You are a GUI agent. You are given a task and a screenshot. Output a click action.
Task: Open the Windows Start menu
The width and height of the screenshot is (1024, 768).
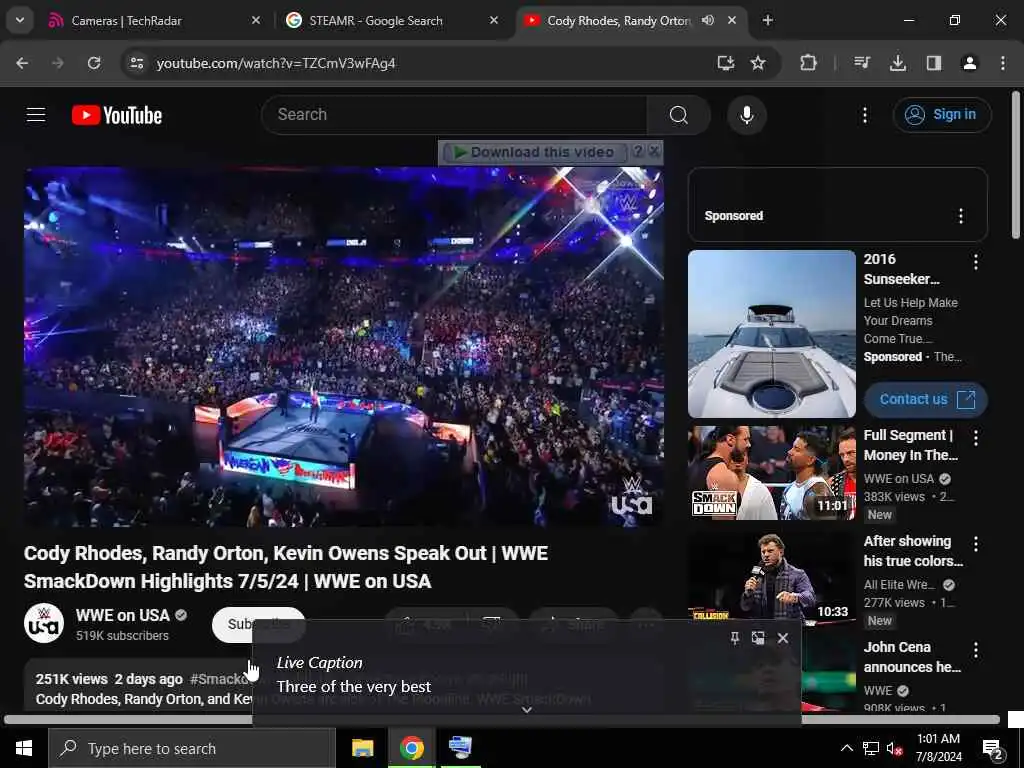click(24, 748)
